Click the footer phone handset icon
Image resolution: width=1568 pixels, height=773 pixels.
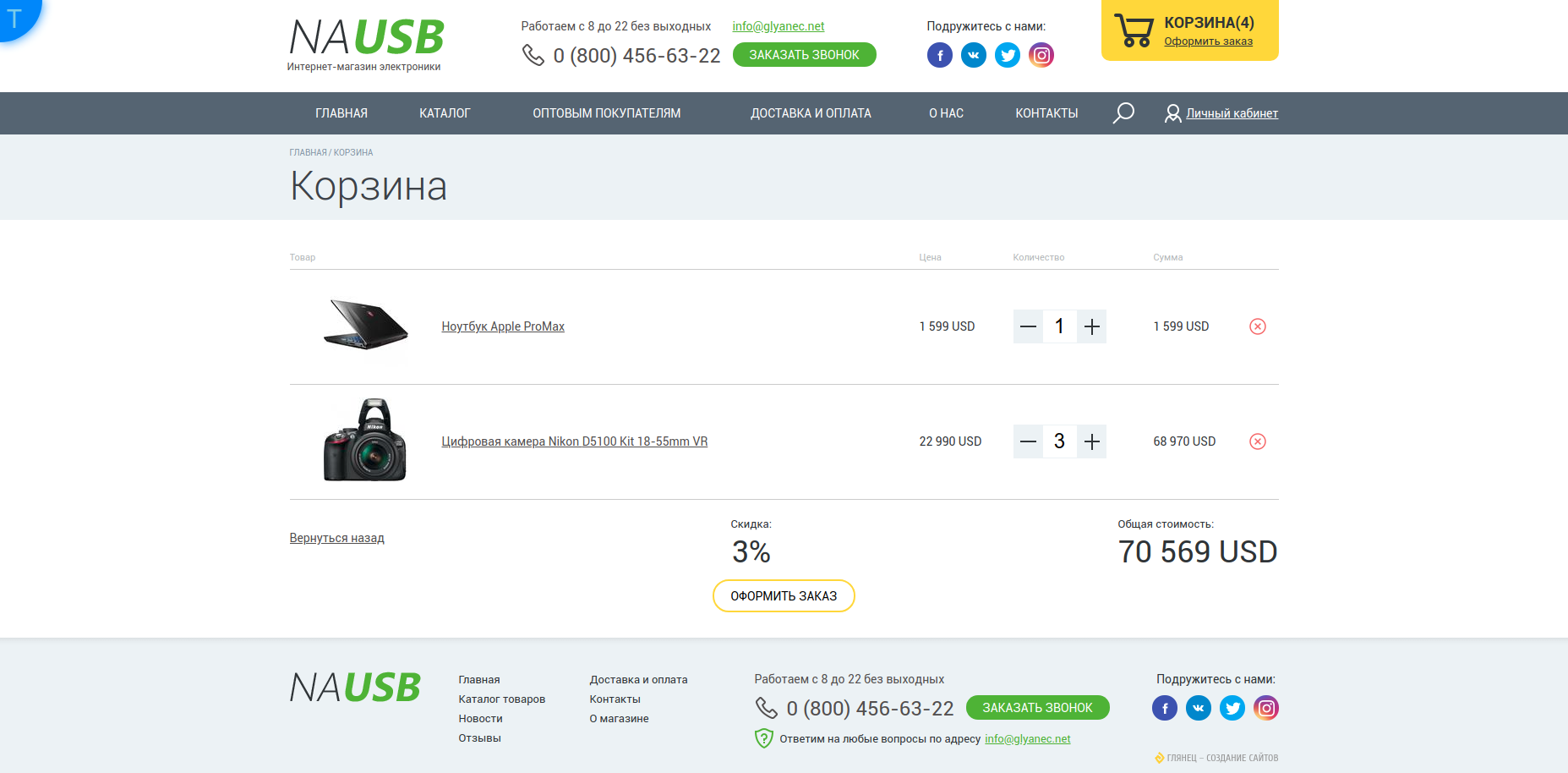pyautogui.click(x=766, y=708)
